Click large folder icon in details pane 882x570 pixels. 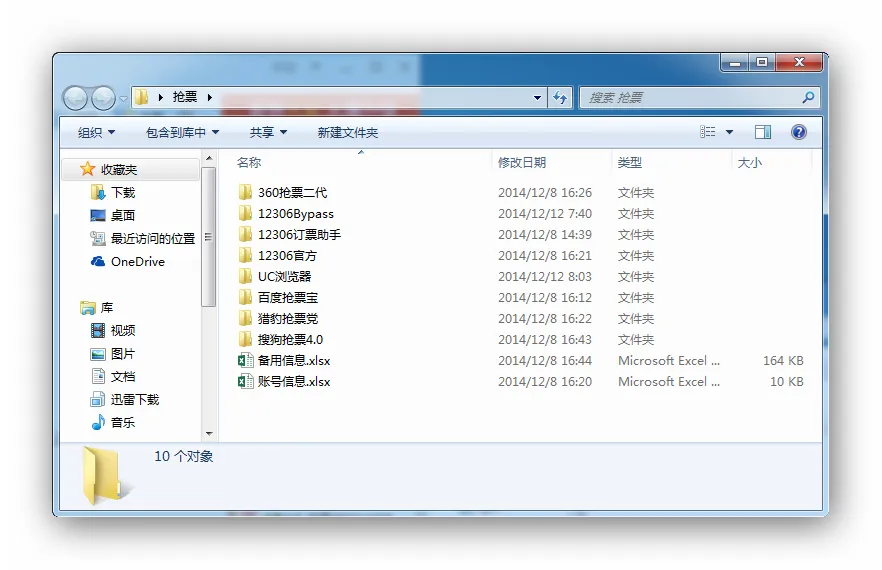click(103, 475)
